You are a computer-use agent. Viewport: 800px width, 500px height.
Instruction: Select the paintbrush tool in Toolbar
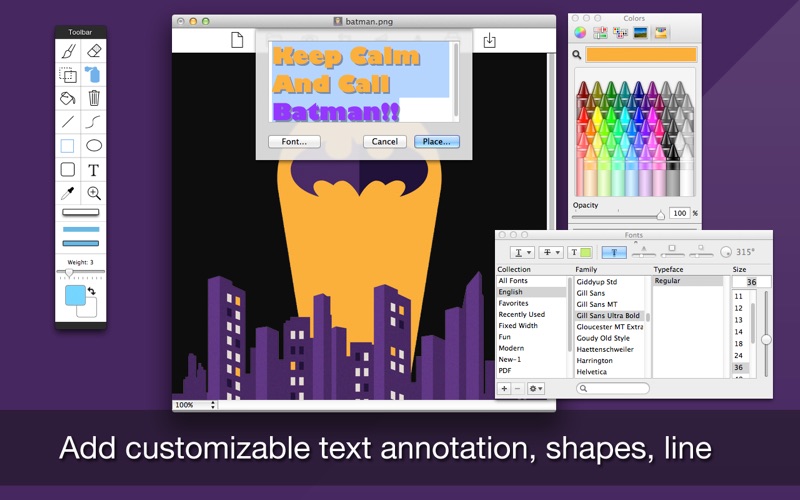68,51
